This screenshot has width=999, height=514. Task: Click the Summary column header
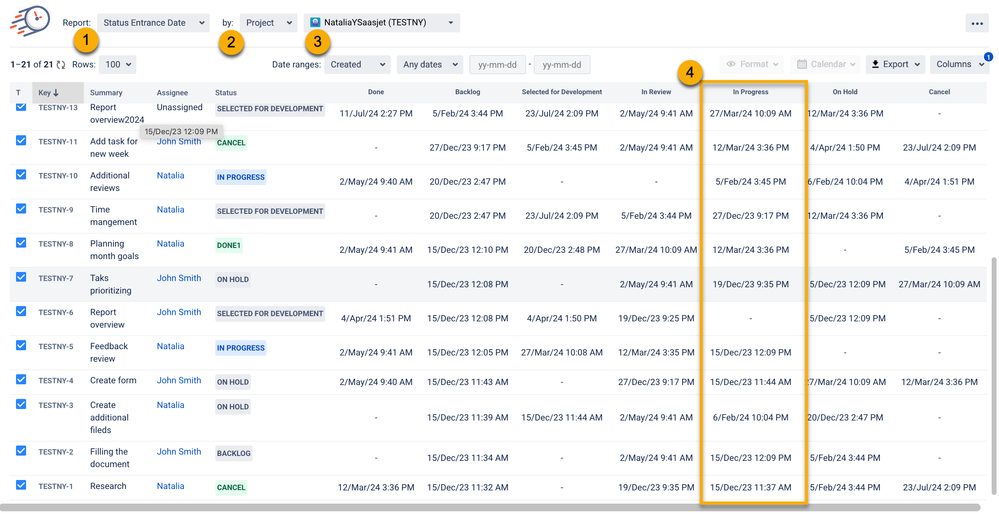pos(106,93)
